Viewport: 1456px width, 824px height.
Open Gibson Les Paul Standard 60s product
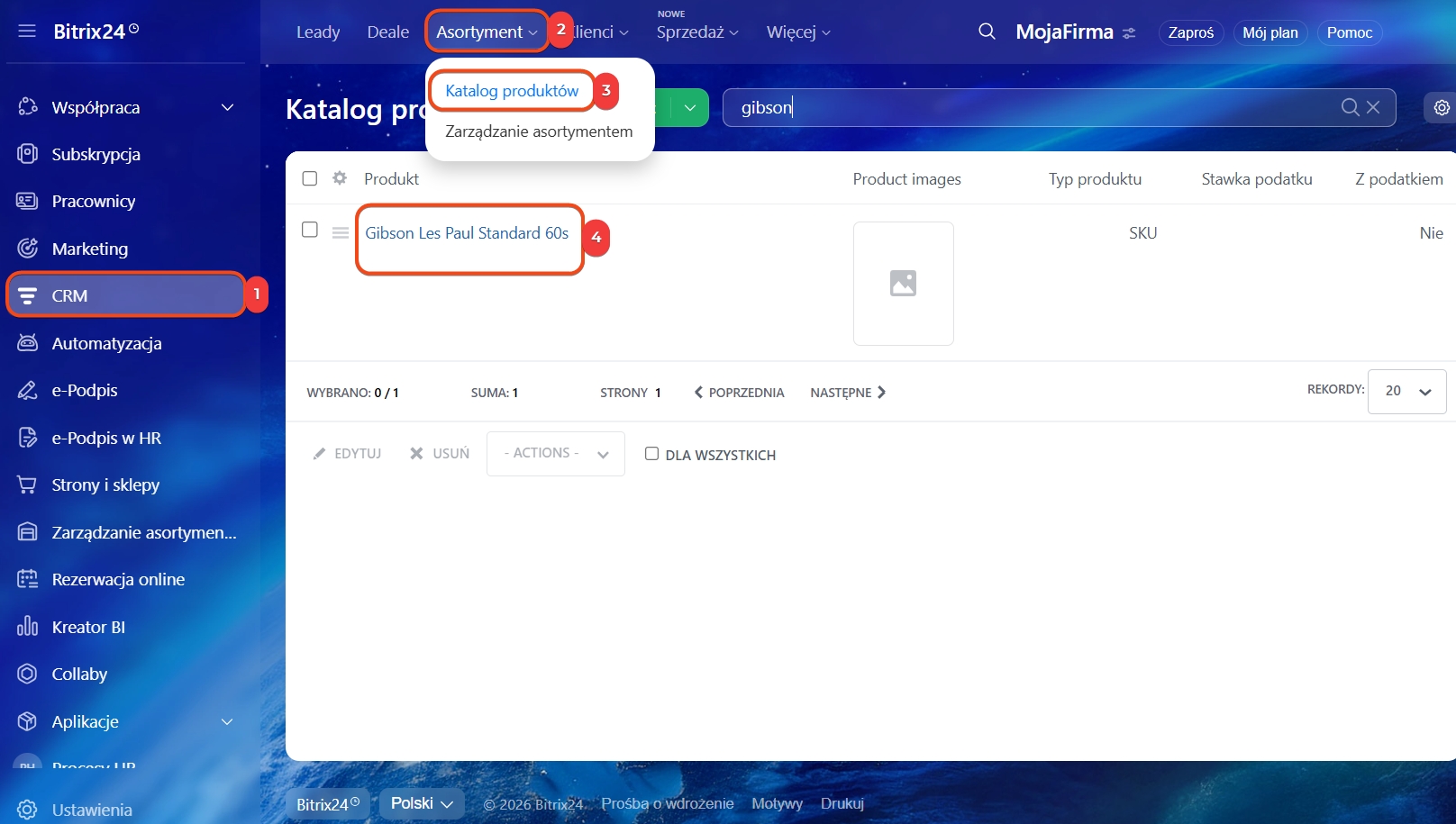[x=467, y=233]
